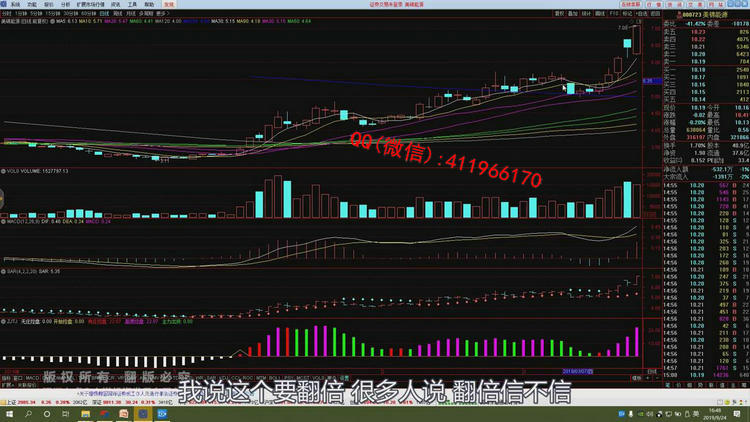Select the 15分钟 period tab
This screenshot has height=422, width=750.
(x=53, y=14)
